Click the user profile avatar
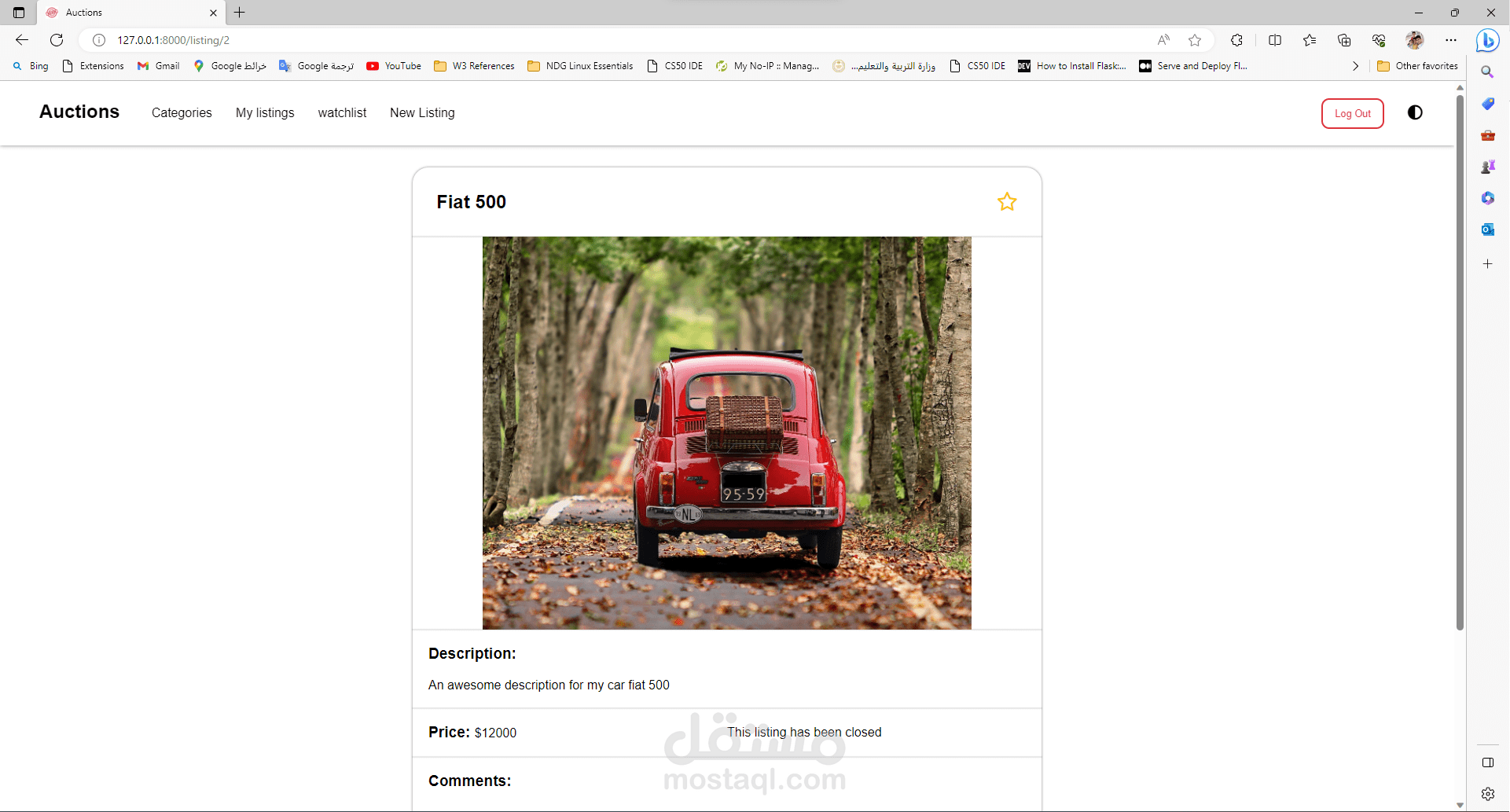 [1415, 40]
